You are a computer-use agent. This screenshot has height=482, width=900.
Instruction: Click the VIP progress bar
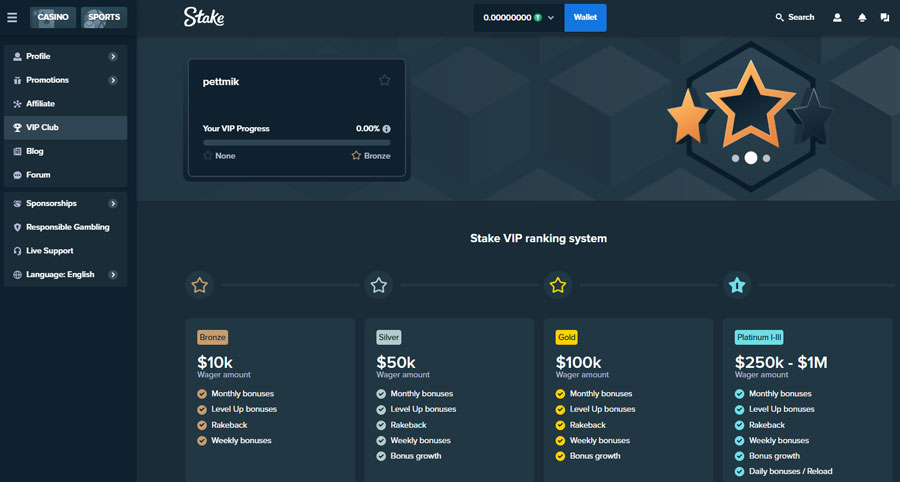coord(296,143)
